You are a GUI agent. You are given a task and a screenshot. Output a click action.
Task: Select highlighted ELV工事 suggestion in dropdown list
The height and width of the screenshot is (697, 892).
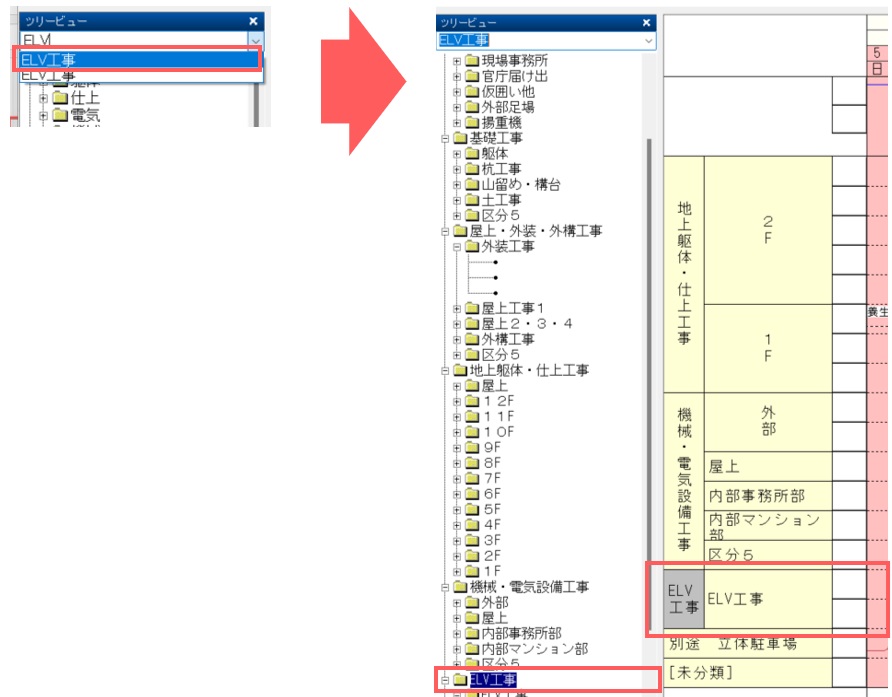pyautogui.click(x=138, y=59)
